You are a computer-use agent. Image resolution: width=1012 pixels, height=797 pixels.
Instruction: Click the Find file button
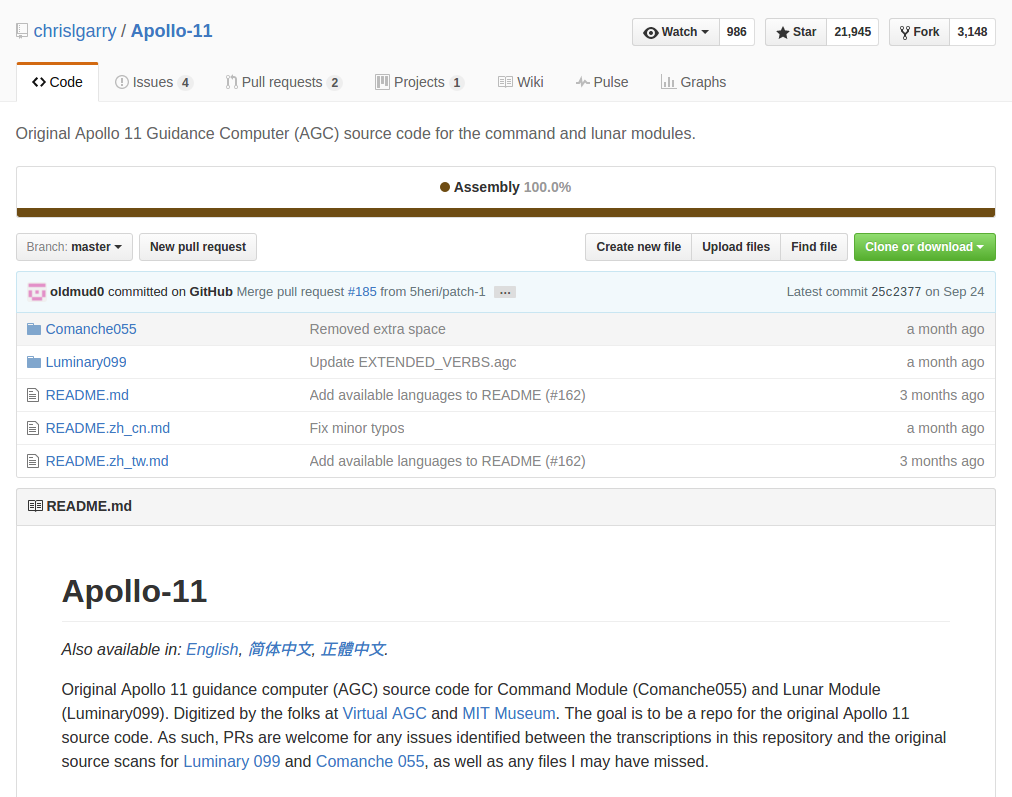pyautogui.click(x=814, y=247)
